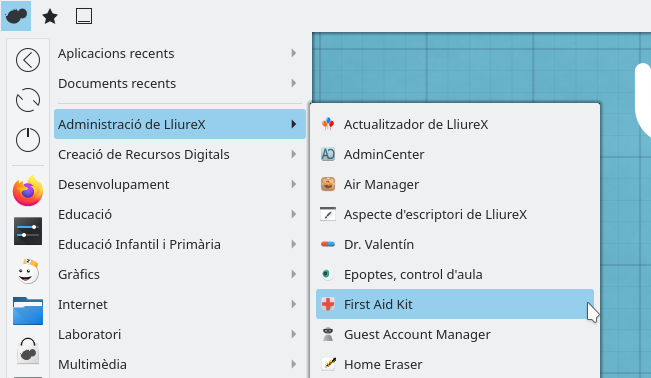Click the favorites star icon in panel
The image size is (651, 378).
click(x=50, y=17)
